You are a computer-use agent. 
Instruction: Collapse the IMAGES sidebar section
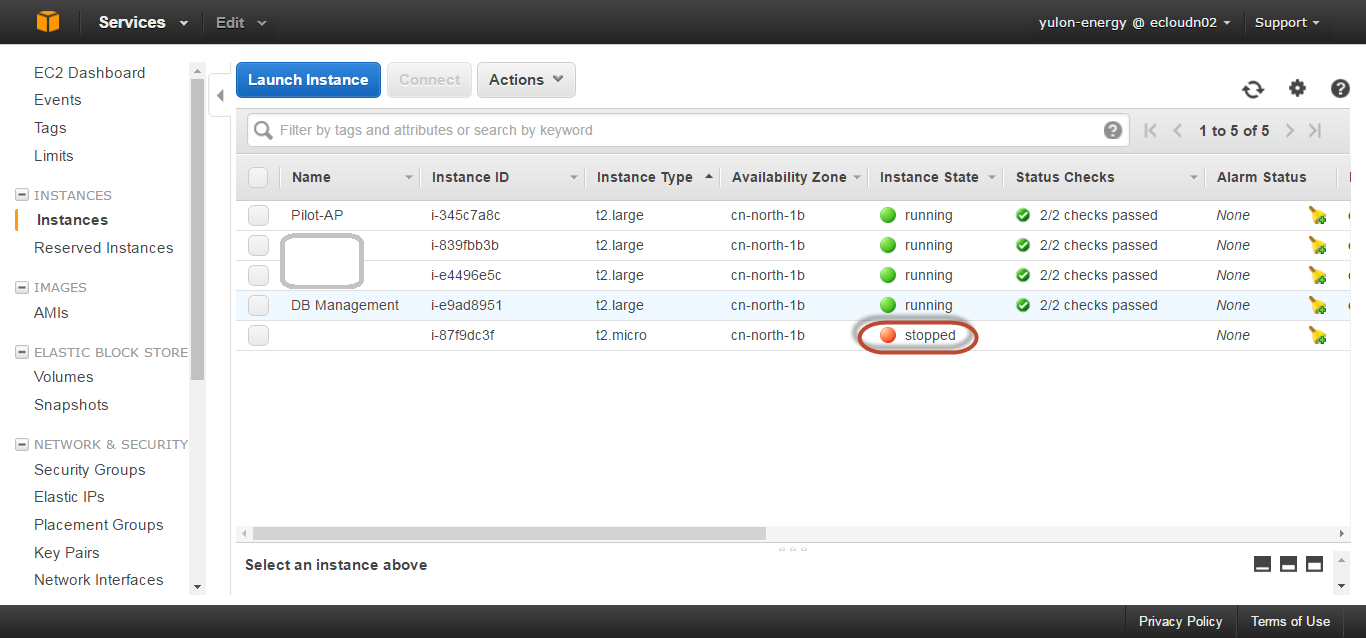(22, 287)
